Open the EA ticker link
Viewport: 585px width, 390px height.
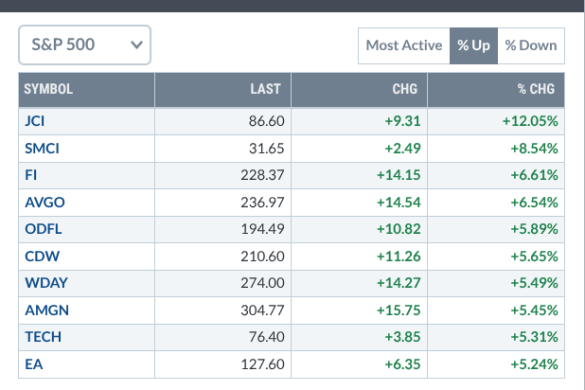(34, 364)
